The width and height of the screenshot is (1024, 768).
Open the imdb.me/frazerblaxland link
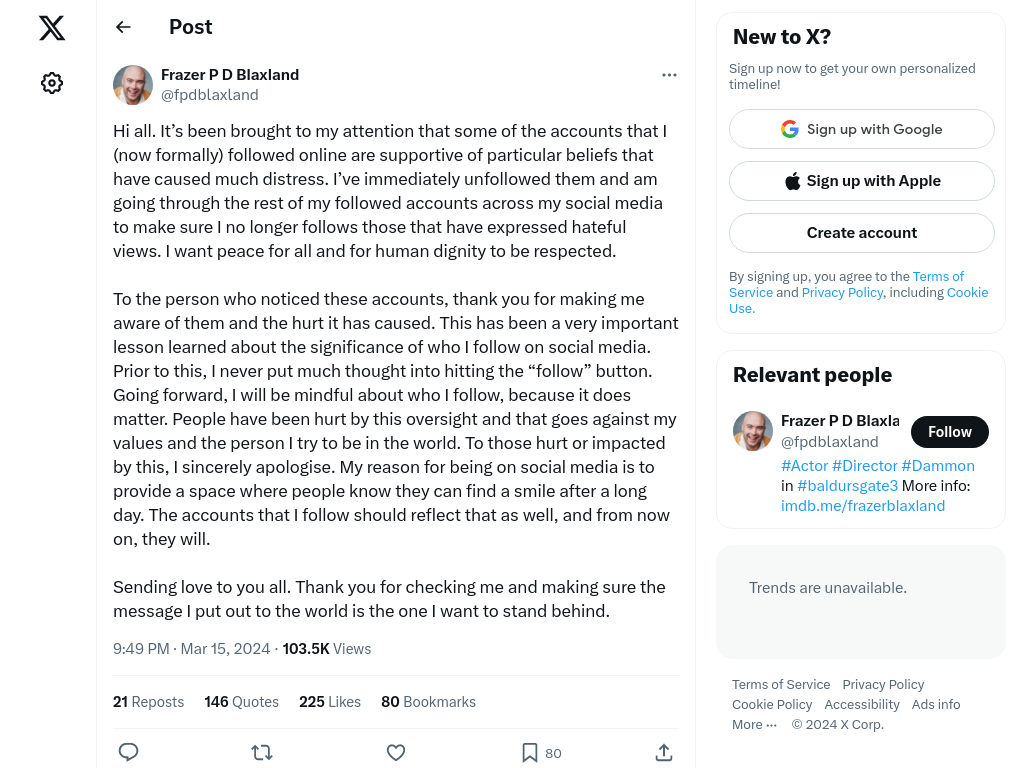tap(863, 506)
